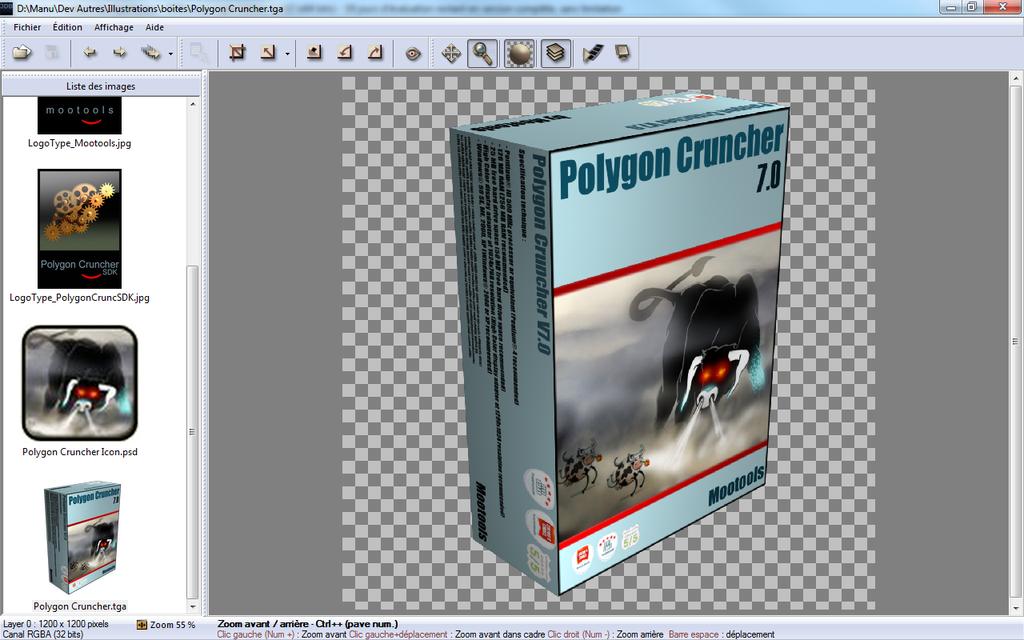
Task: Click the Zoom 55 % status text
Action: click(172, 625)
